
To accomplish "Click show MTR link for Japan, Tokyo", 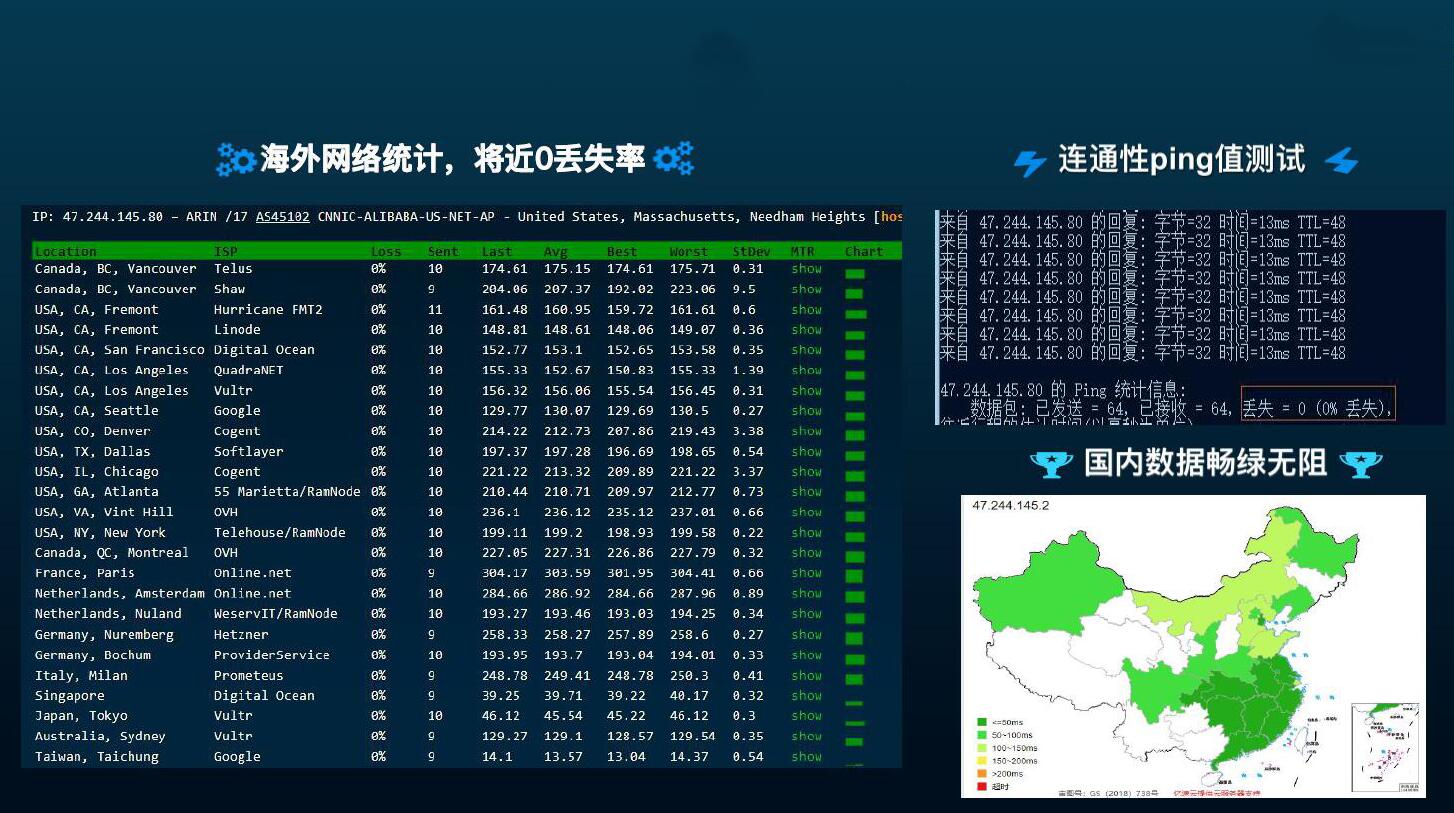I will pos(806,716).
